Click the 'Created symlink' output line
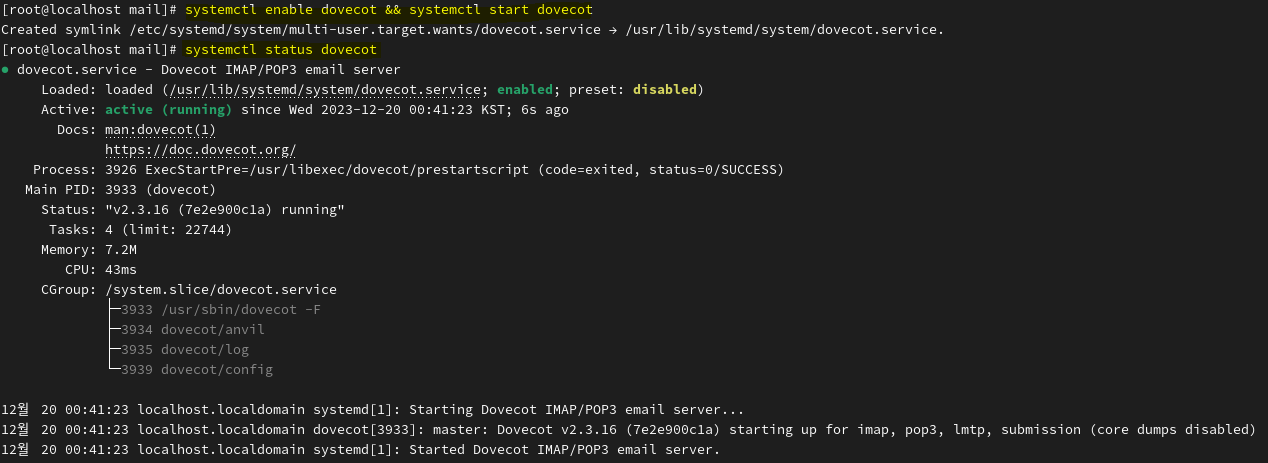The width and height of the screenshot is (1268, 463). point(473,29)
